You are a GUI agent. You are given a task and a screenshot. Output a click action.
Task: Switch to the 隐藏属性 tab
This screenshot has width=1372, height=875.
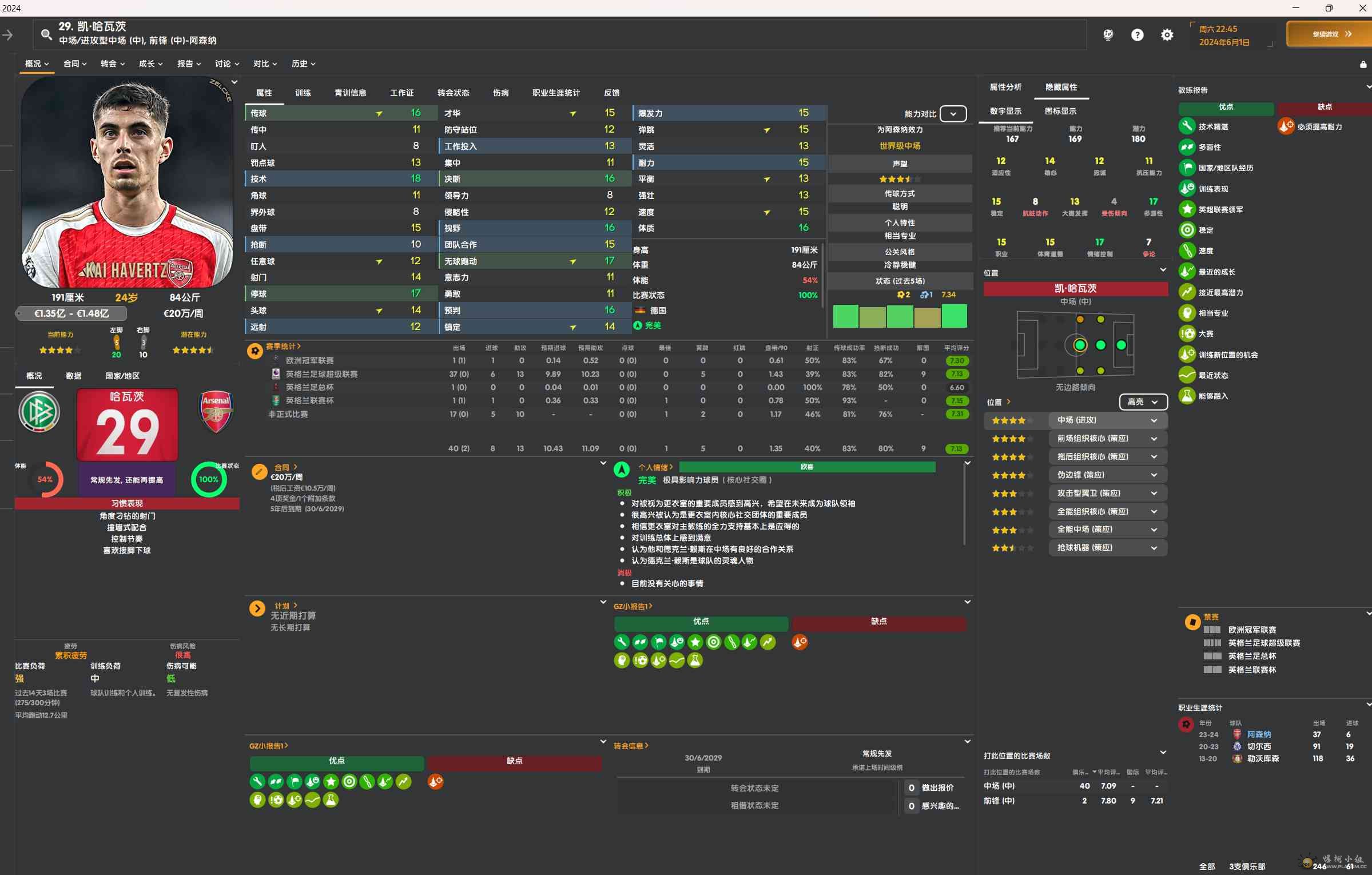(1061, 87)
